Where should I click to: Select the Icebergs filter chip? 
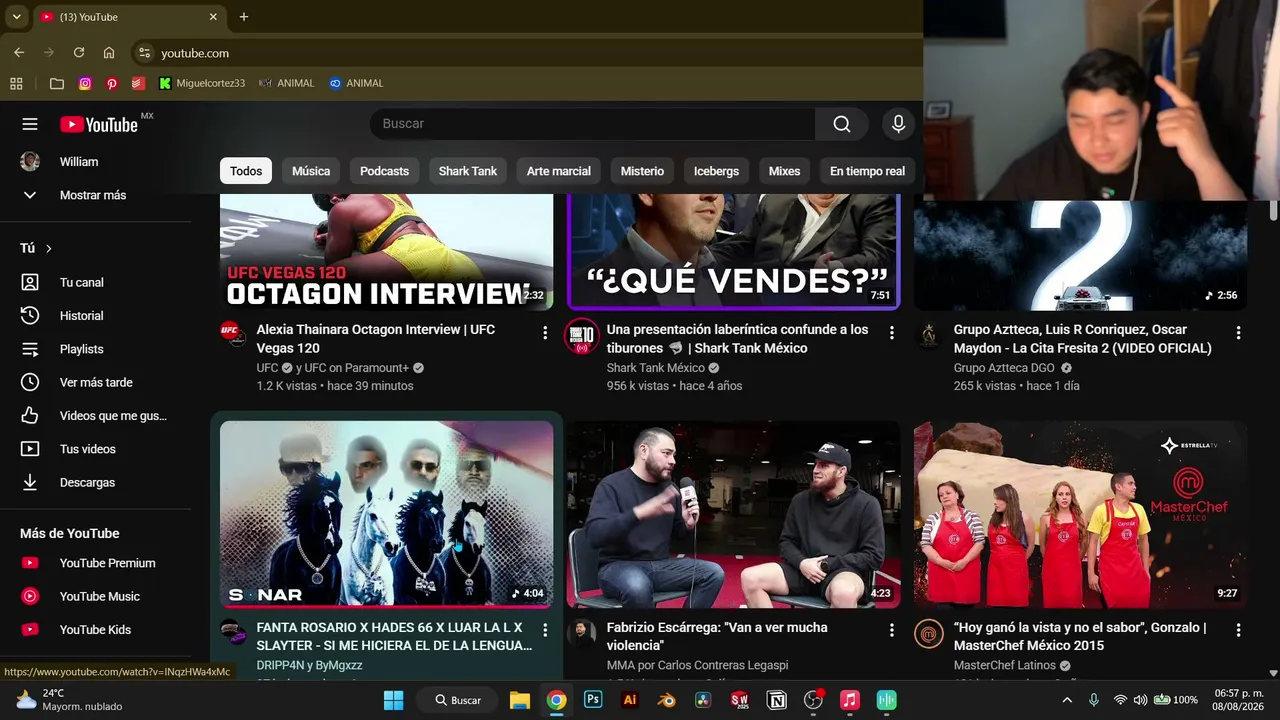[716, 171]
